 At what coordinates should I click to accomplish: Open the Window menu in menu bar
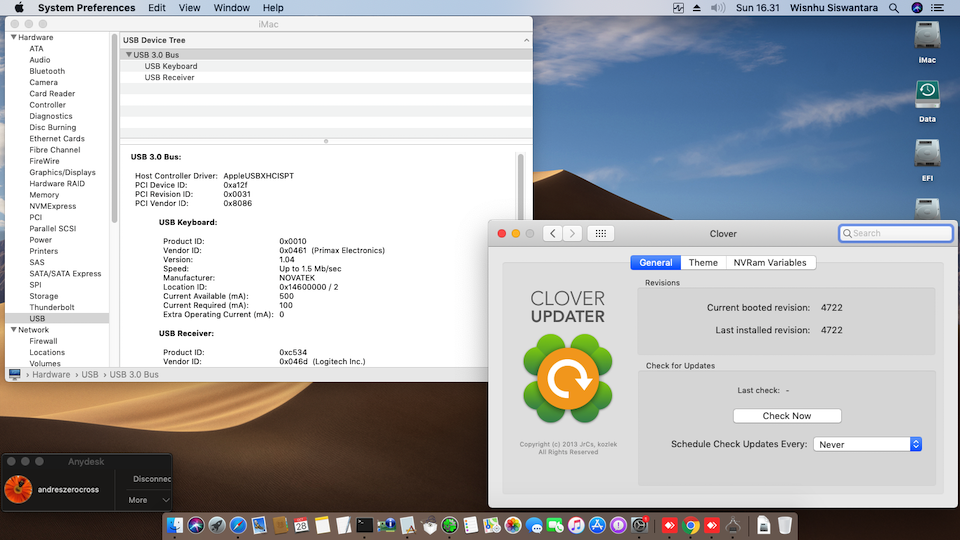coord(232,8)
